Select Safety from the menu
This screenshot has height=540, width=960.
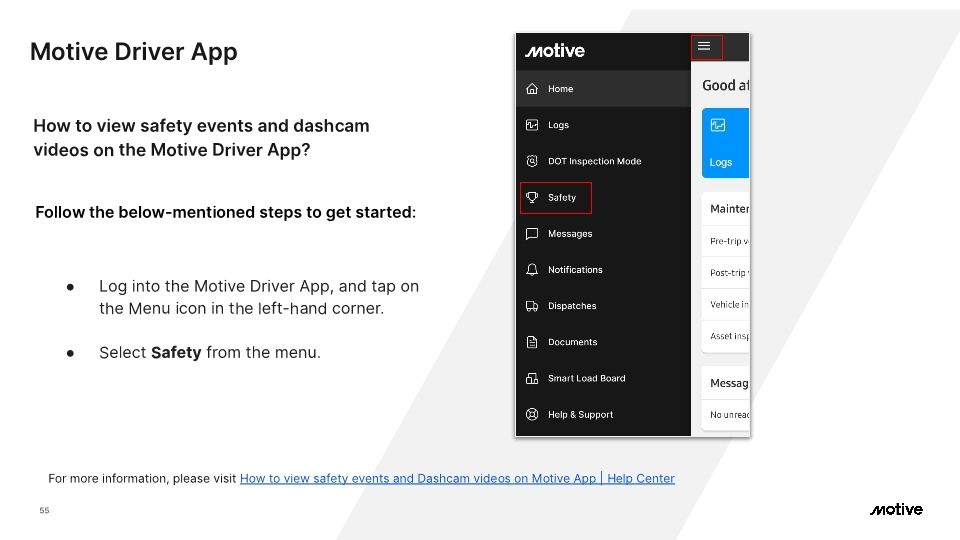tap(603, 197)
